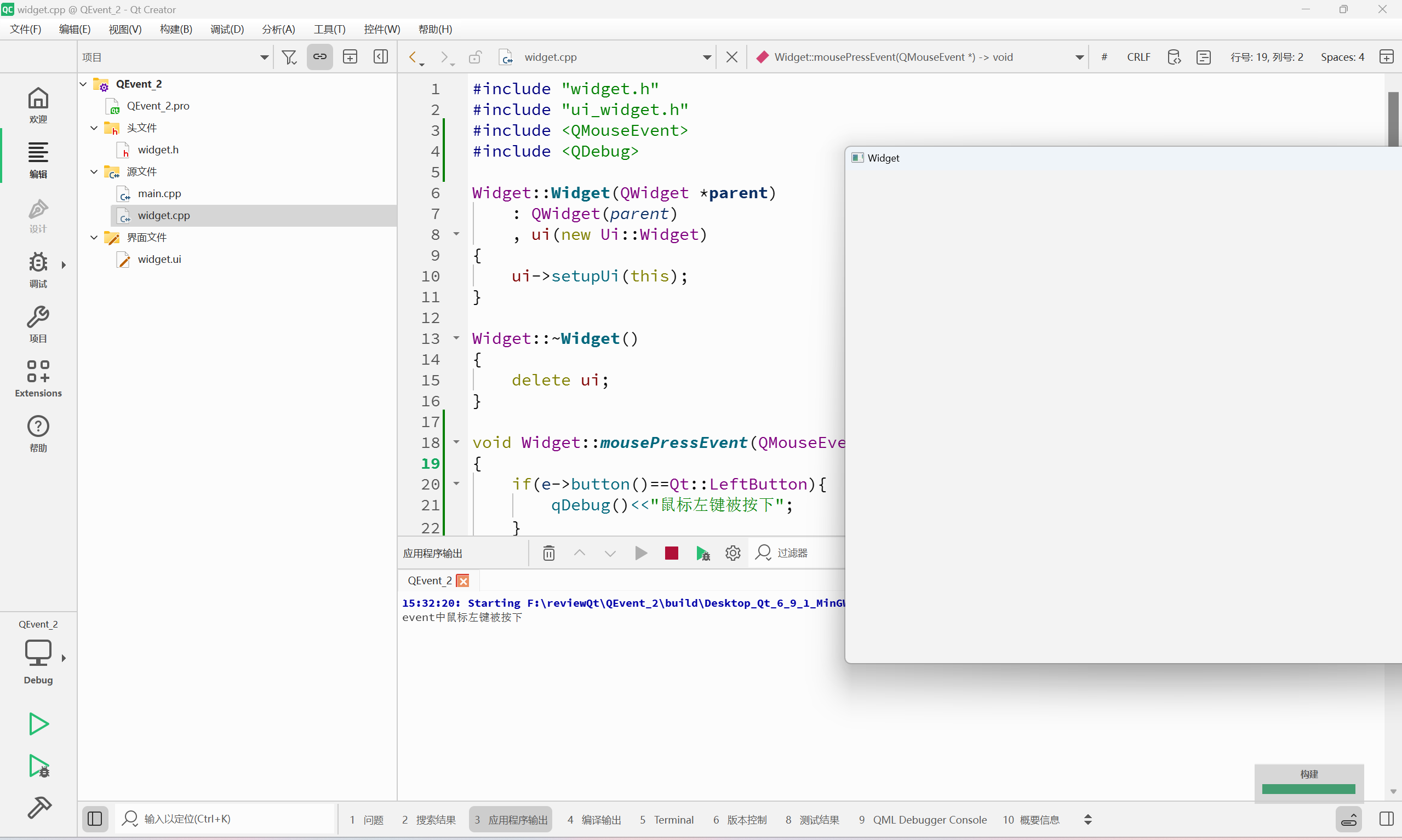This screenshot has width=1402, height=840.
Task: Click the Build hammer icon
Action: pos(38,808)
